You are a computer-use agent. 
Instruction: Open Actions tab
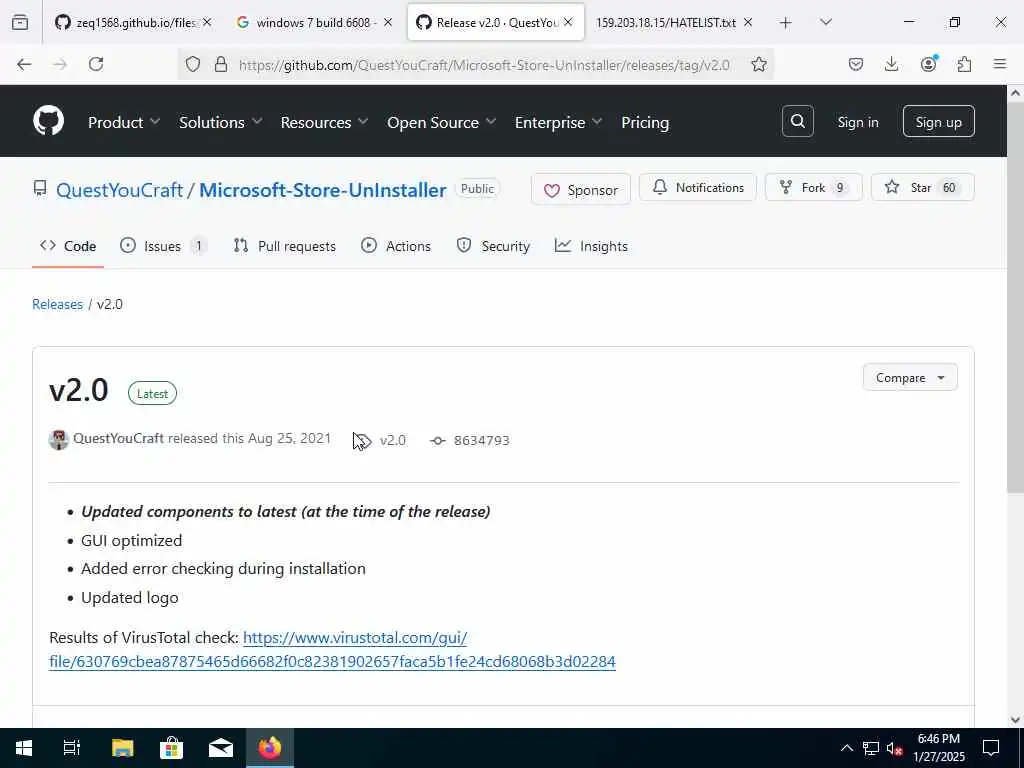click(396, 246)
